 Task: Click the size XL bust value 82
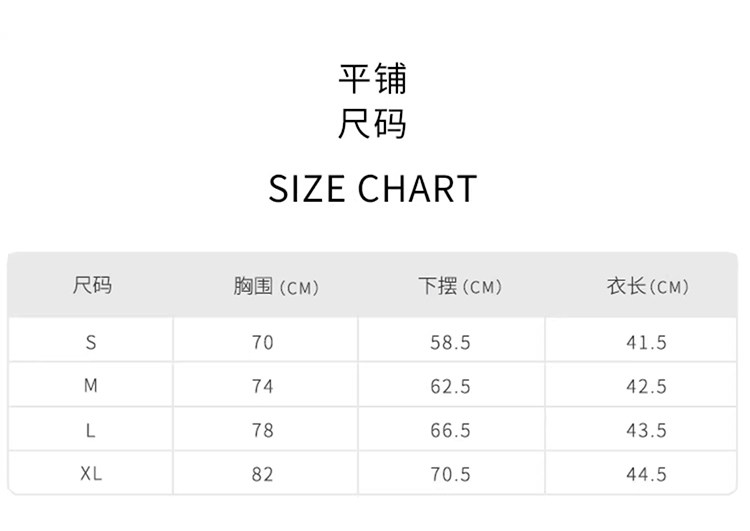[x=262, y=475]
